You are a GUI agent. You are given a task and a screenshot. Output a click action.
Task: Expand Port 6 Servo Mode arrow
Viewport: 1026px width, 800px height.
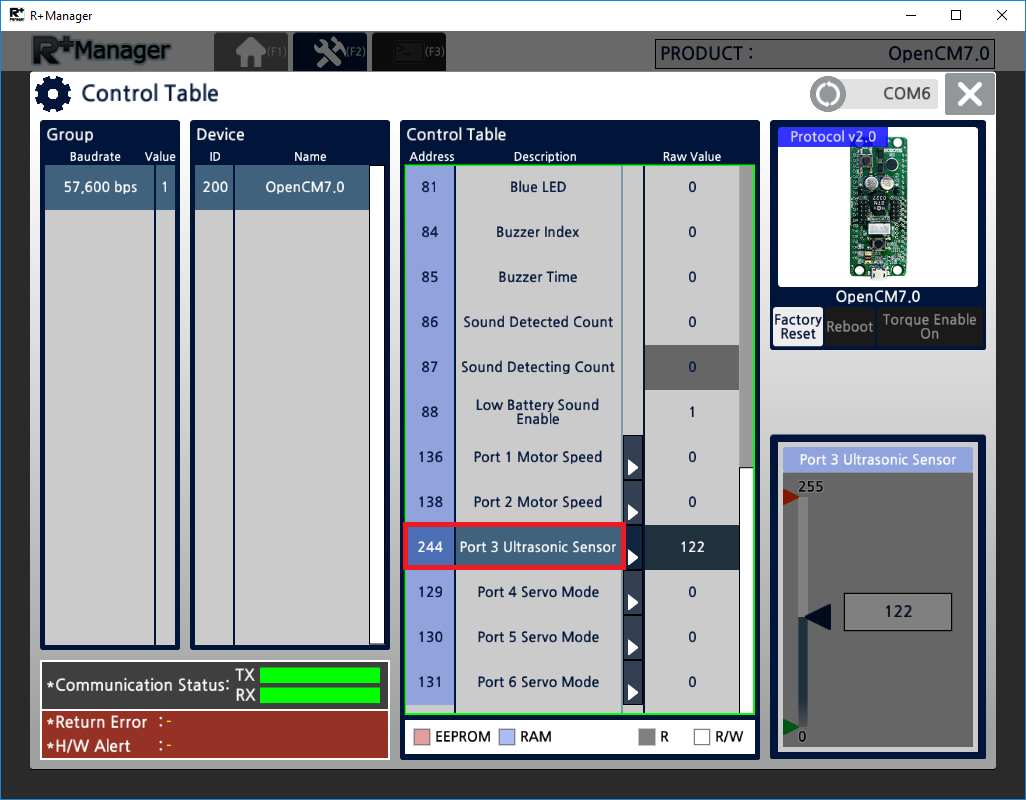[633, 682]
